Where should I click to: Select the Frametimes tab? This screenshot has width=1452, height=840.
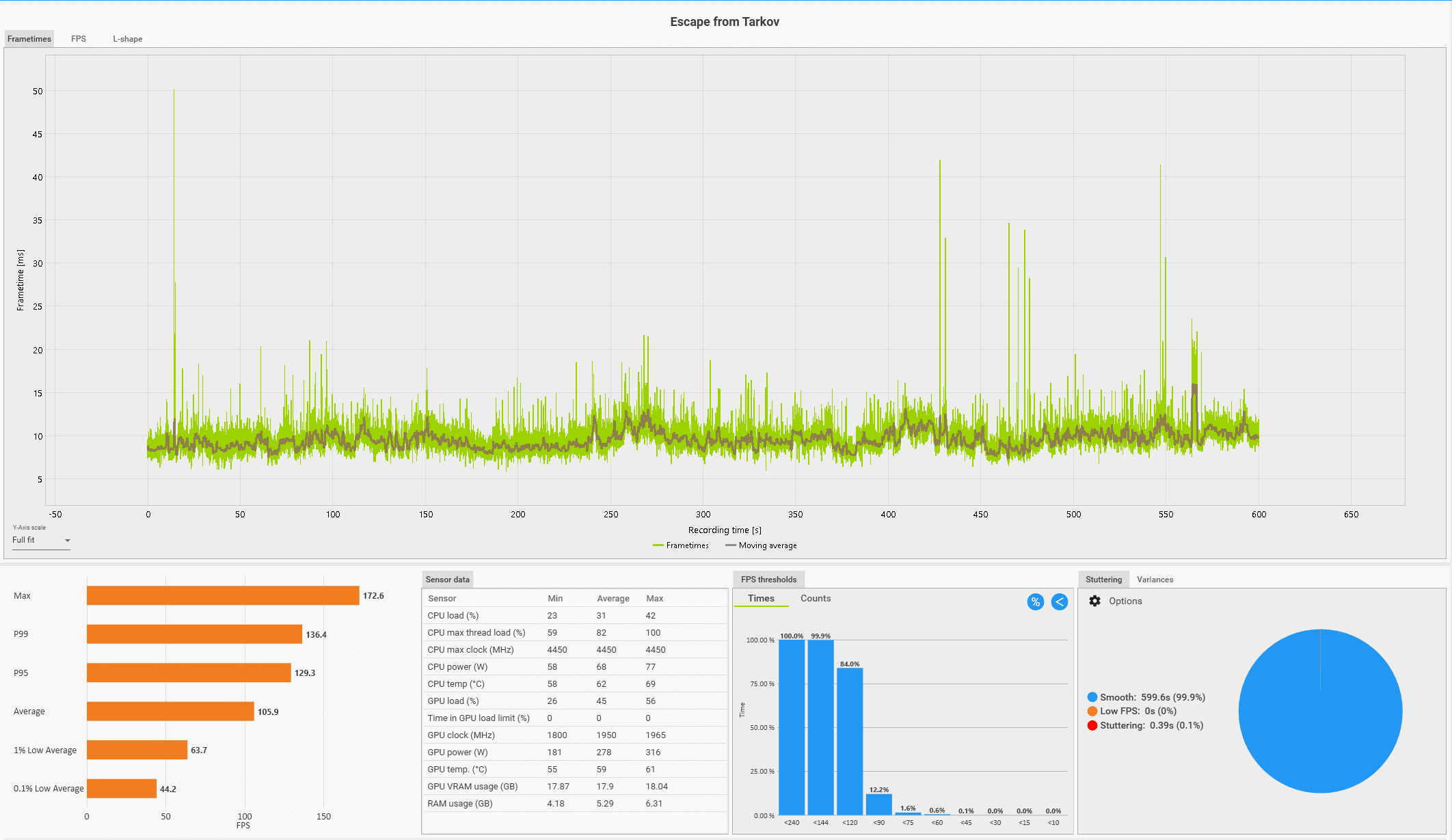(29, 39)
